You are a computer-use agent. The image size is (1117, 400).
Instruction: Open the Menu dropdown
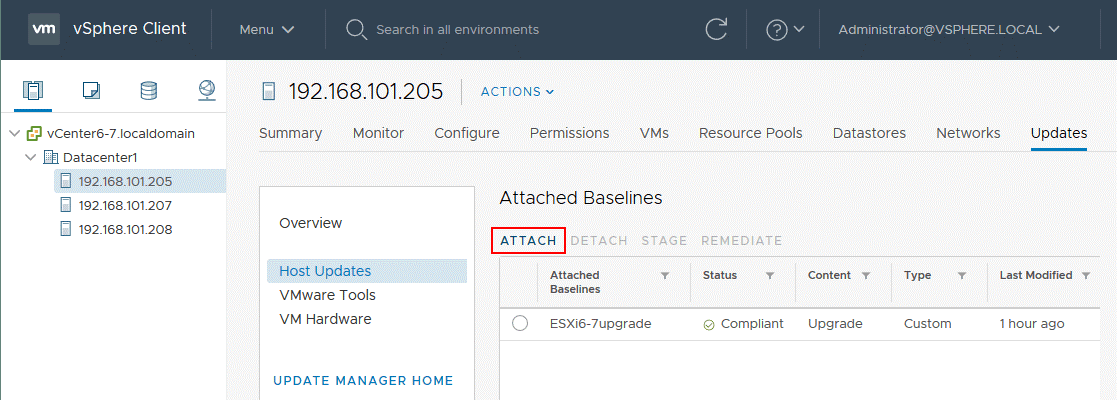tap(266, 30)
